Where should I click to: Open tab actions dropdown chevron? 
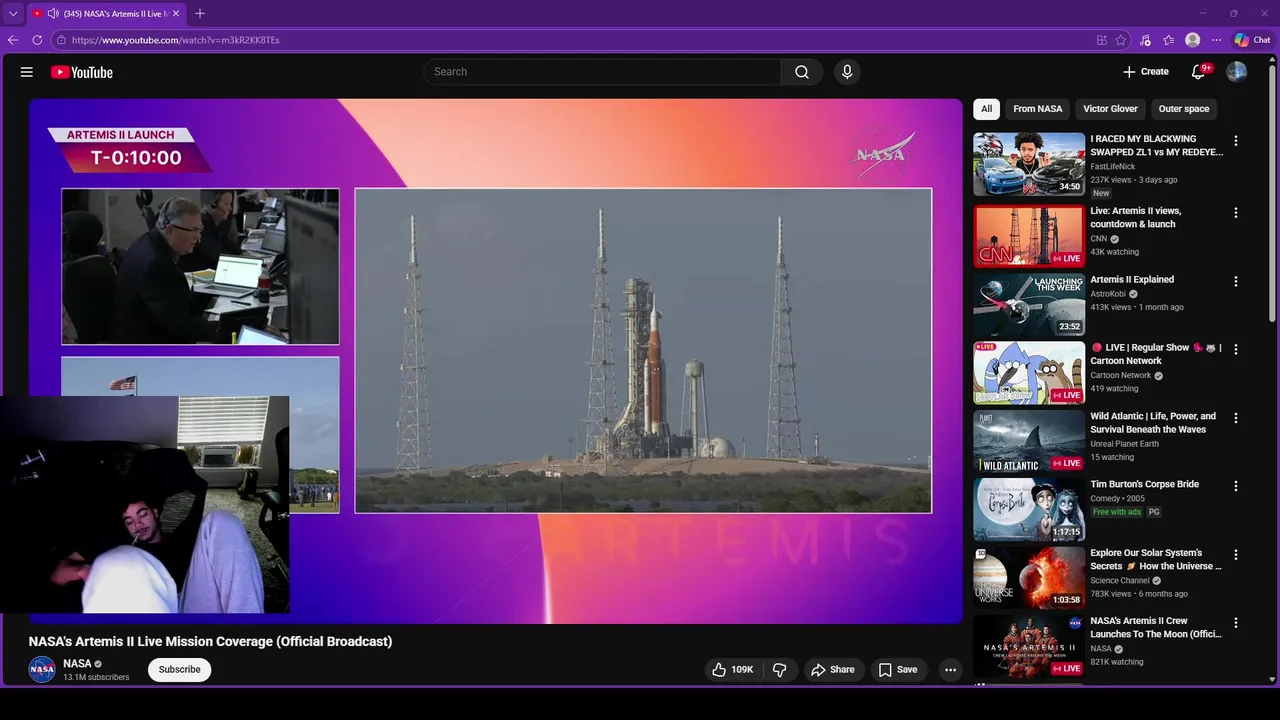click(13, 14)
